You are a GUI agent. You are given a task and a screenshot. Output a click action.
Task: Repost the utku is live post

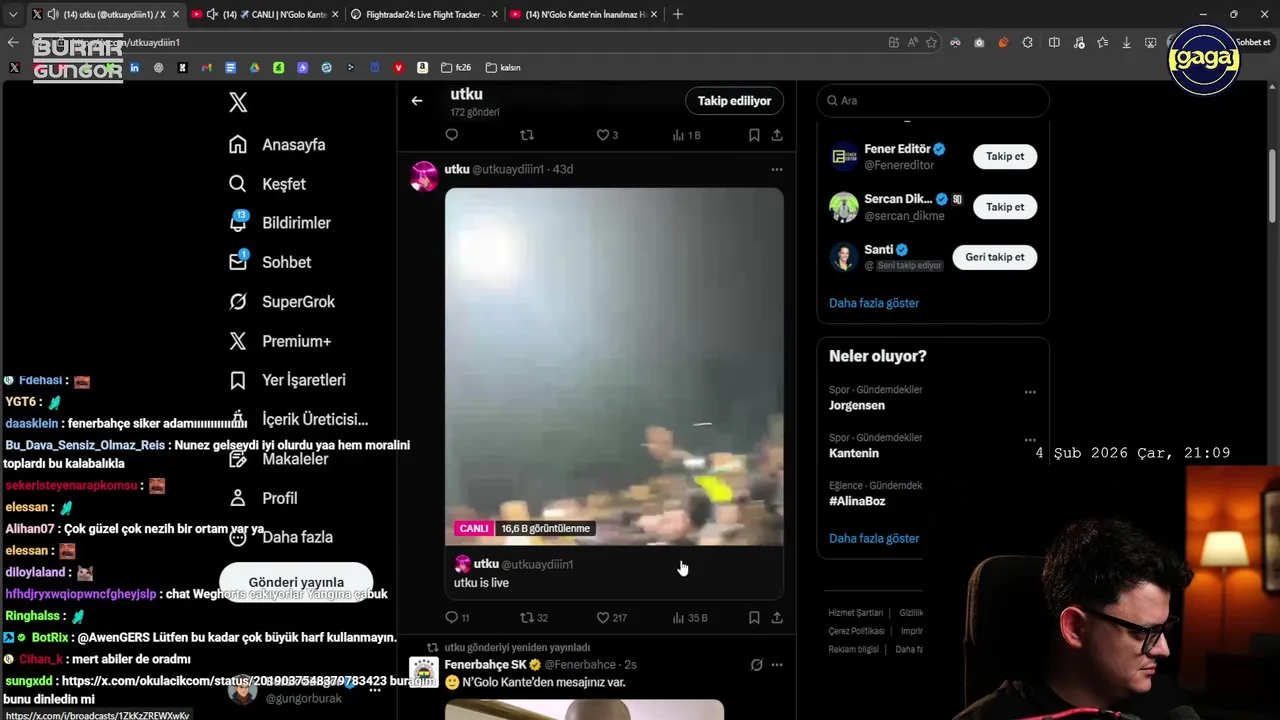click(528, 618)
